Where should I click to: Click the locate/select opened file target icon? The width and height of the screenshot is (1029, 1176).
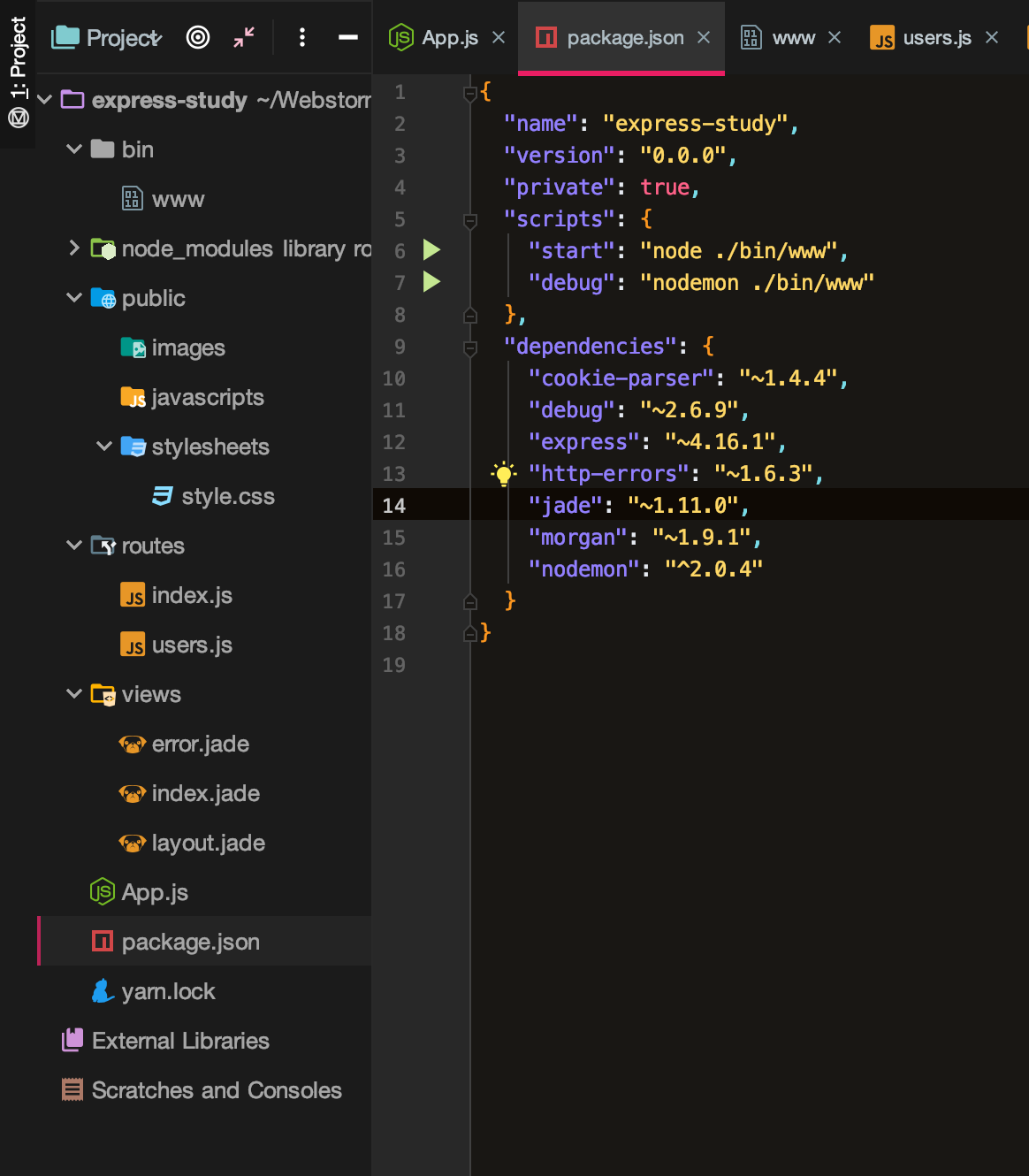(x=198, y=37)
